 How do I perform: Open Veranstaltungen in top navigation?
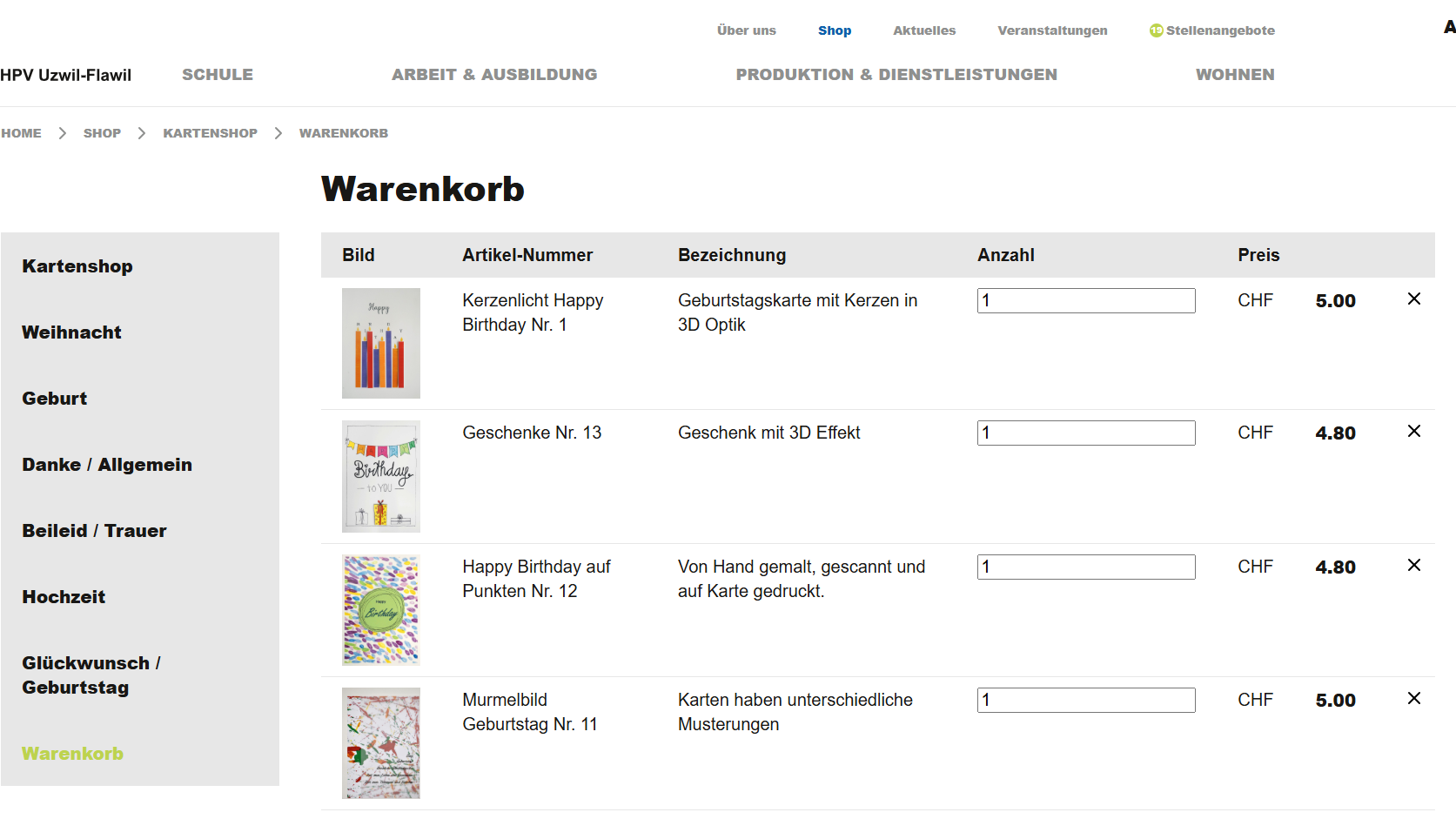pos(1052,30)
